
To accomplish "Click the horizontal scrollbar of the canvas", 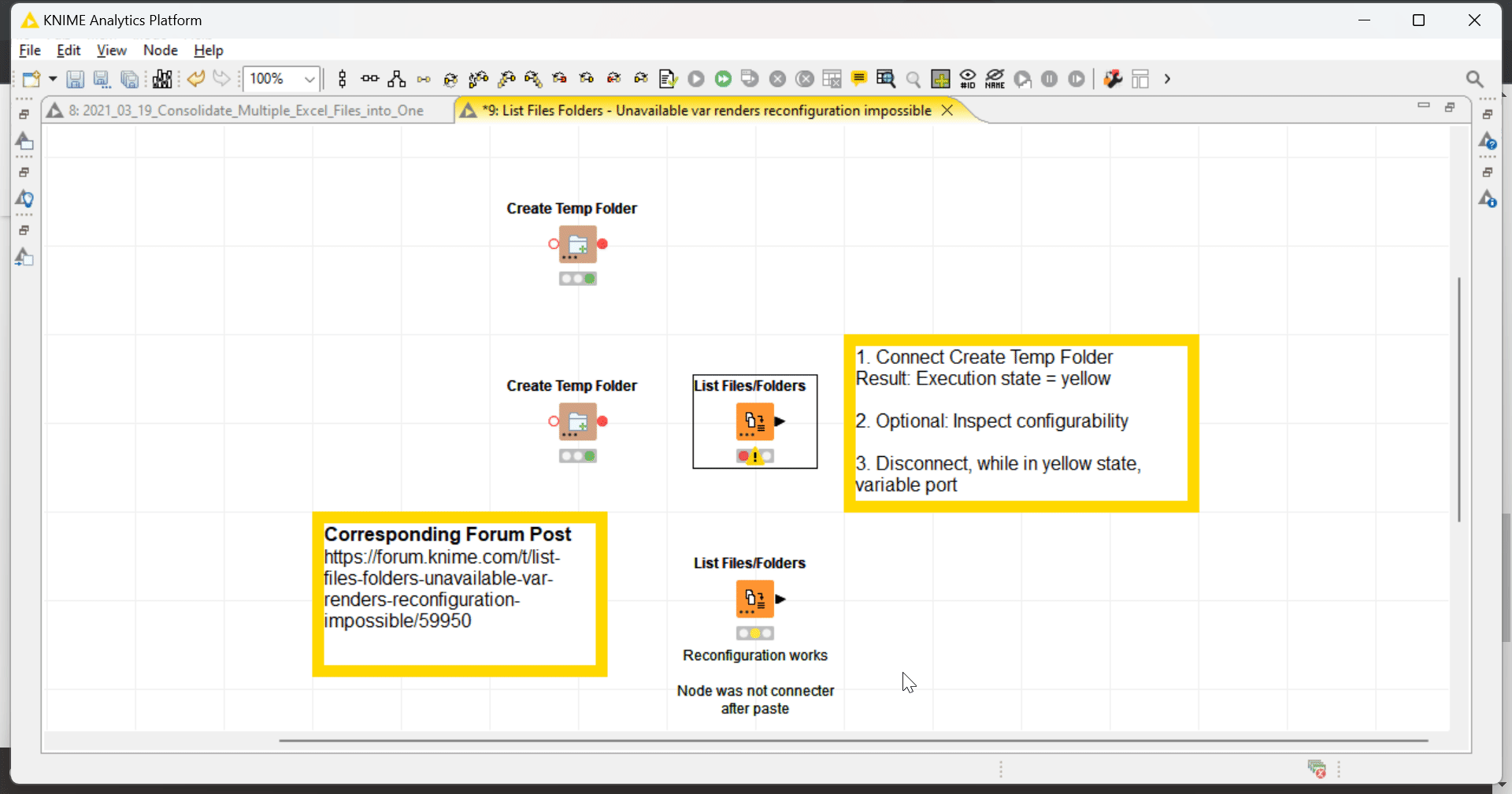I will 854,740.
